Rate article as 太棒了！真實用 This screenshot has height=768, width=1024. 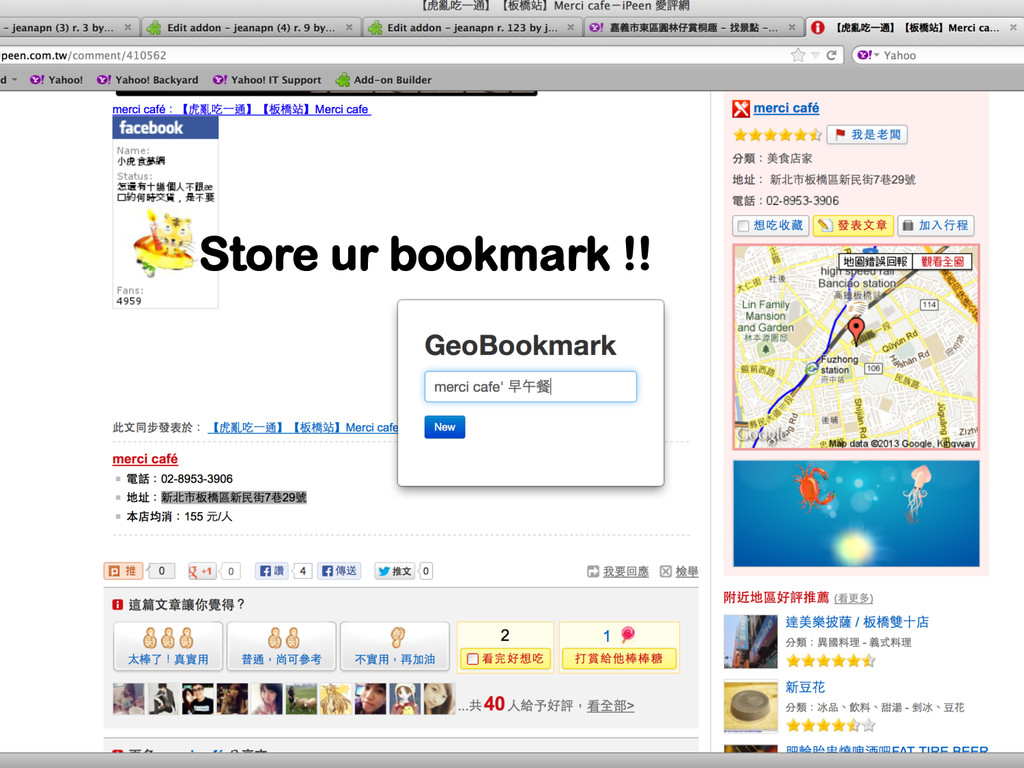168,647
